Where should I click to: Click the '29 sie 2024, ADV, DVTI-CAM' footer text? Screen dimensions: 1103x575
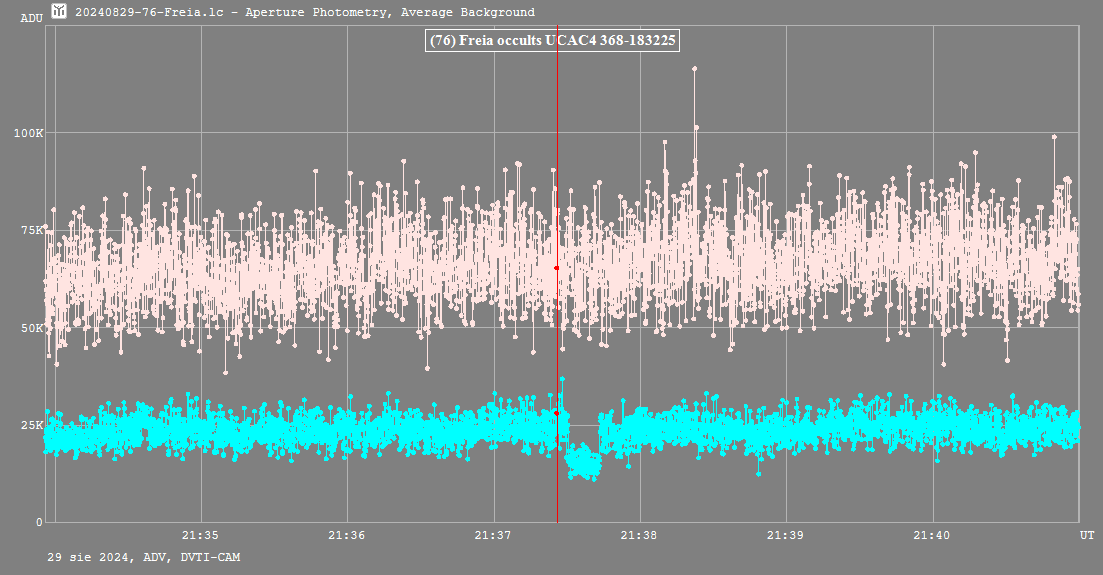point(144,557)
